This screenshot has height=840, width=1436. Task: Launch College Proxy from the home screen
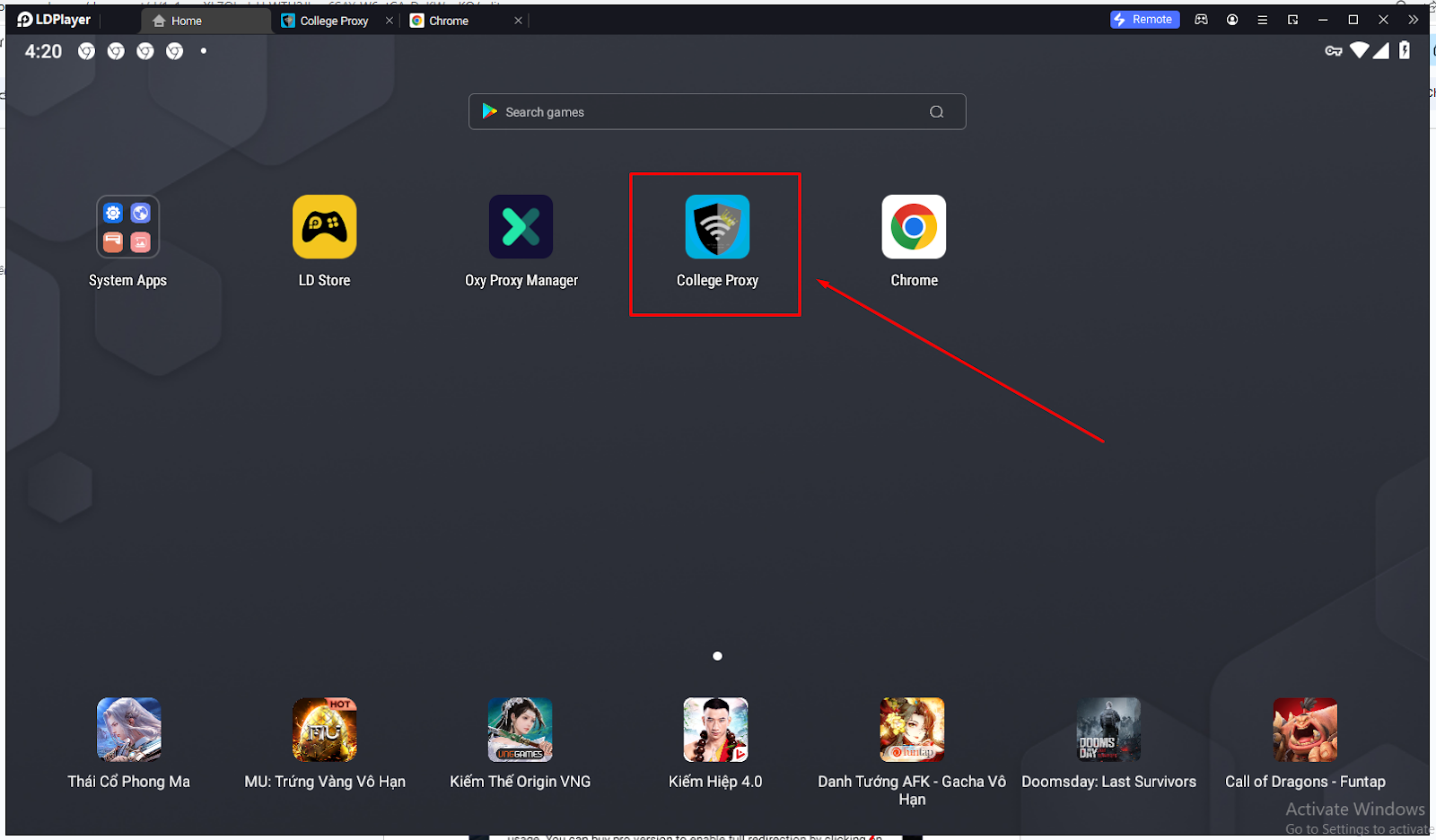click(717, 227)
